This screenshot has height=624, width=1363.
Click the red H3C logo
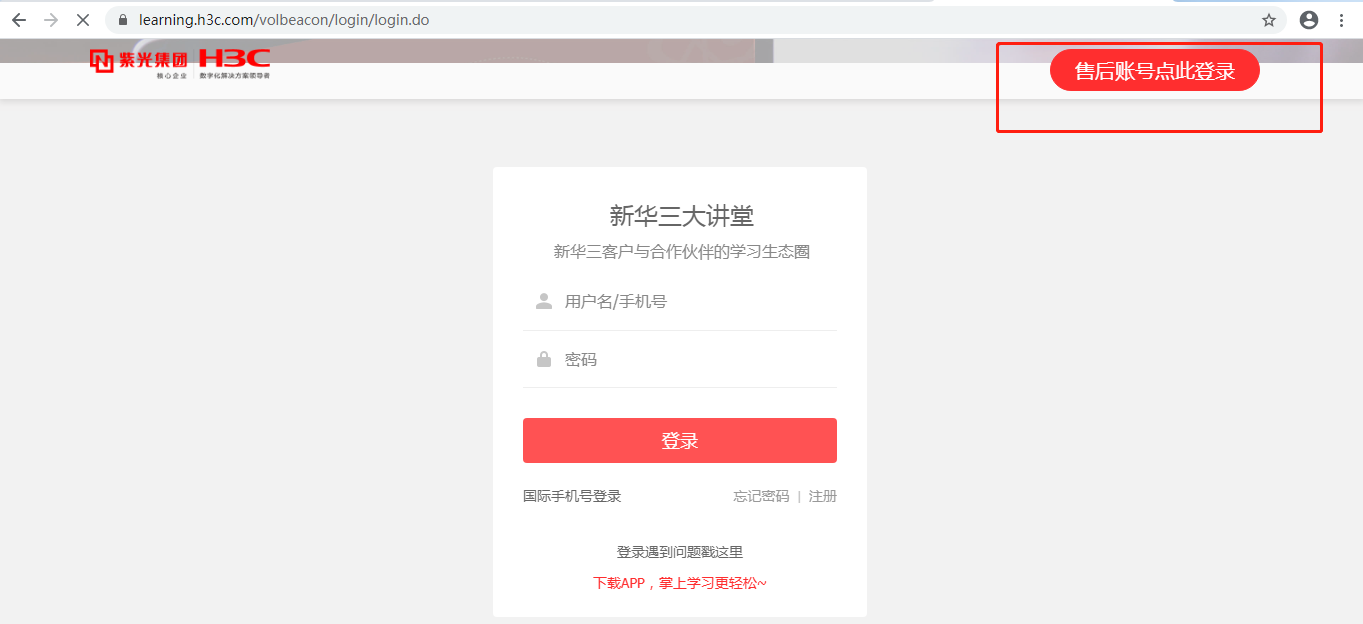point(234,60)
